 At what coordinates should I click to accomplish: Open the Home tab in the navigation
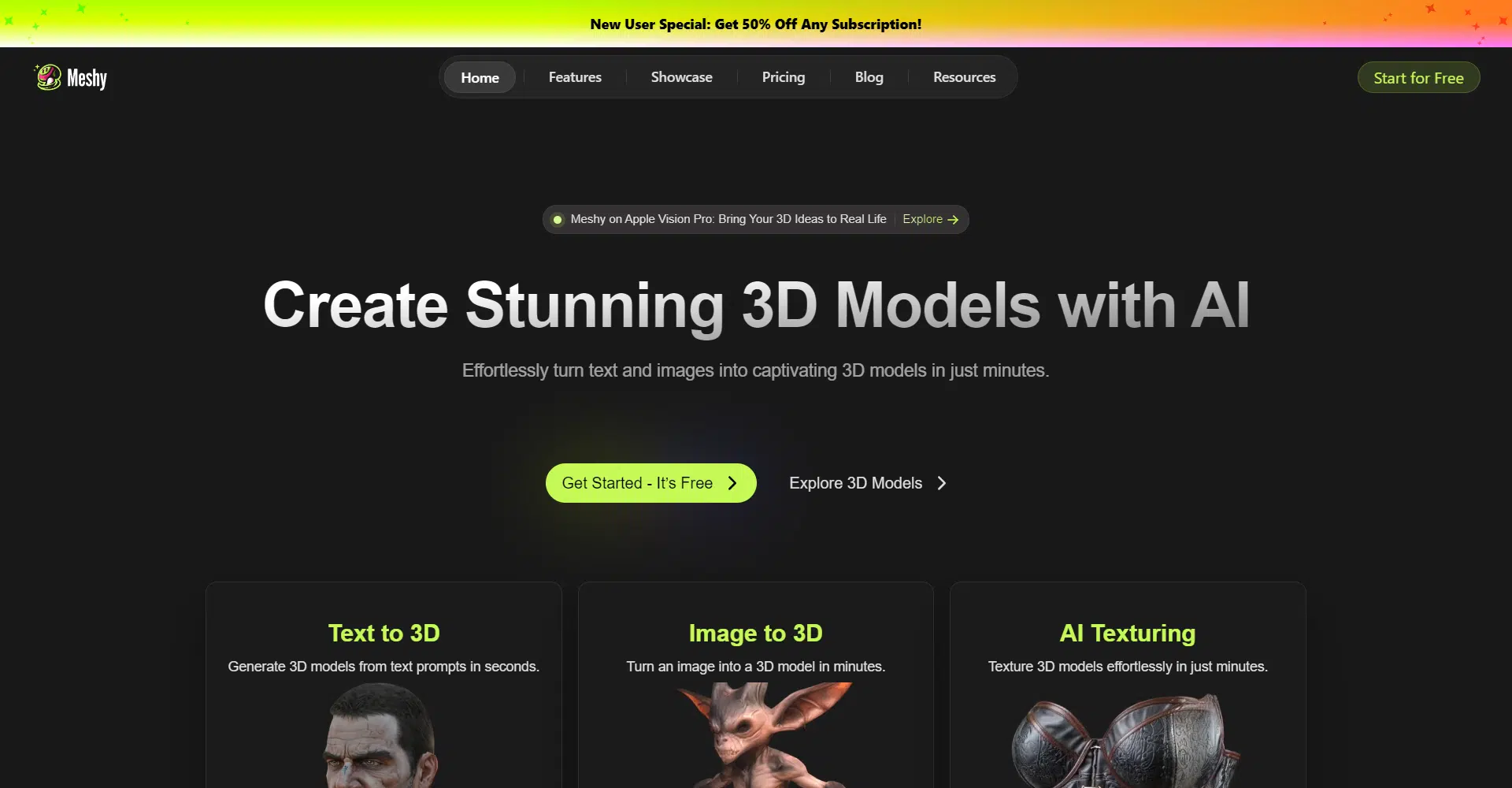pos(480,77)
